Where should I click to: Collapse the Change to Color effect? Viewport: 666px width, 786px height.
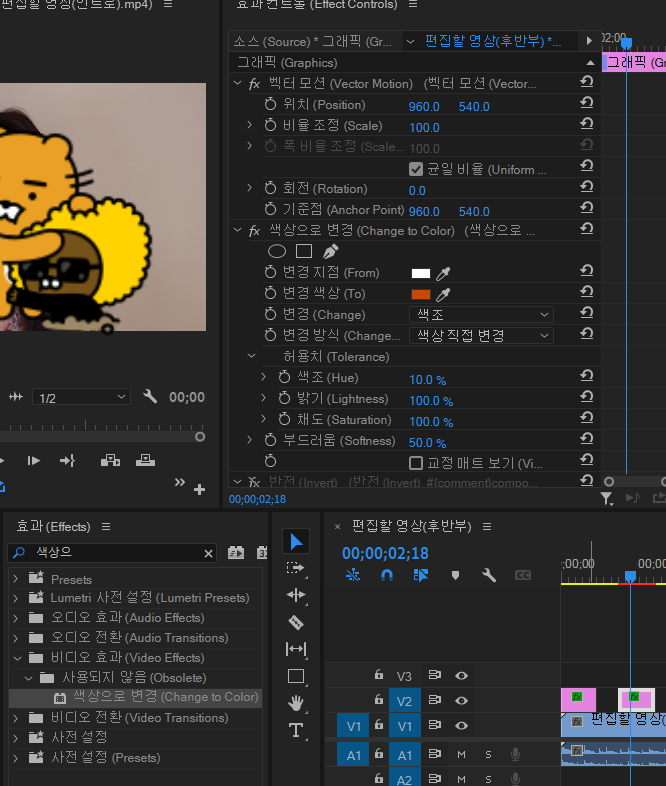(x=238, y=230)
